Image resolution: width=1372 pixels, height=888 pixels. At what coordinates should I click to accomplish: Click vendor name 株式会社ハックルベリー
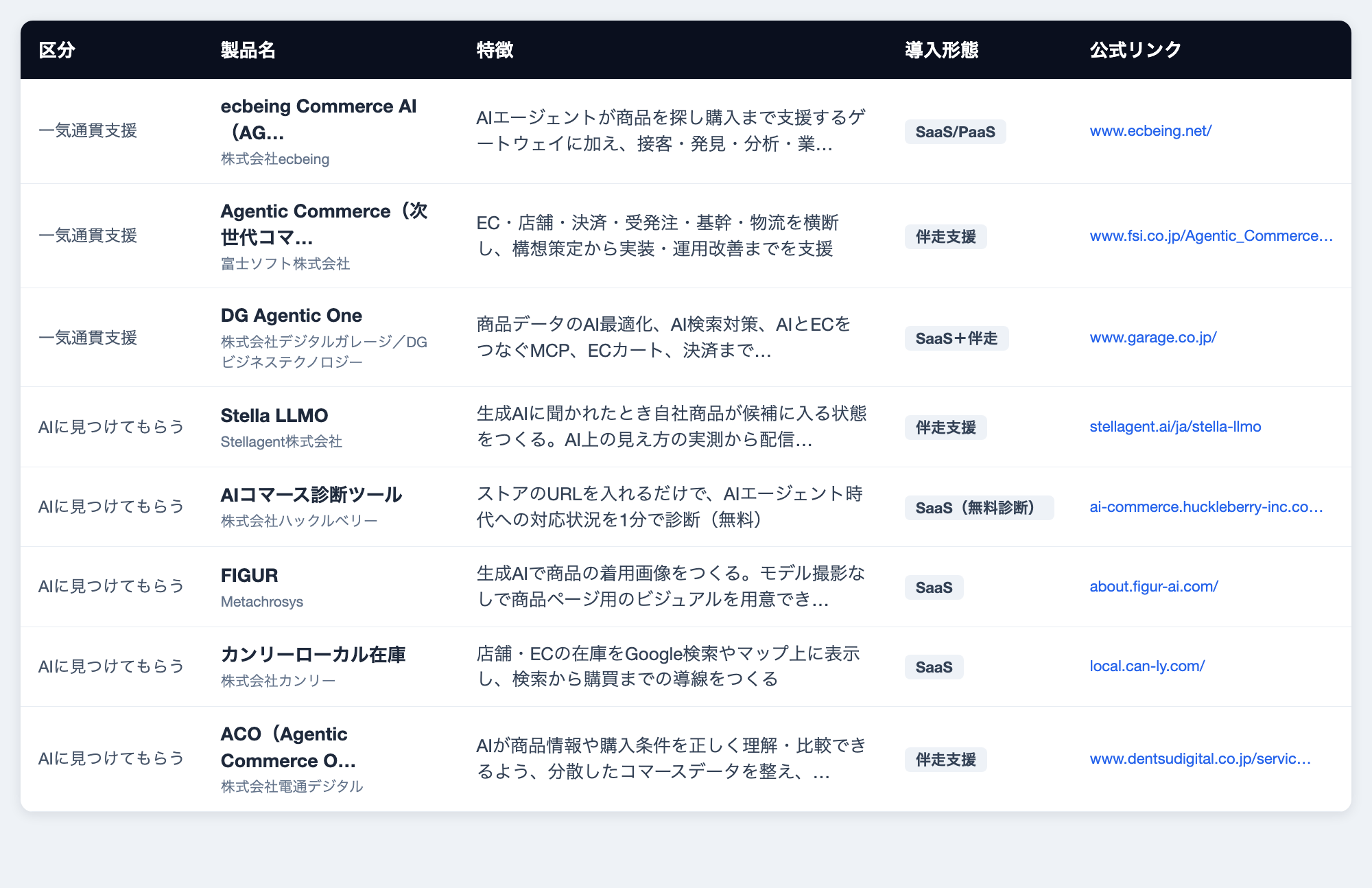(298, 522)
